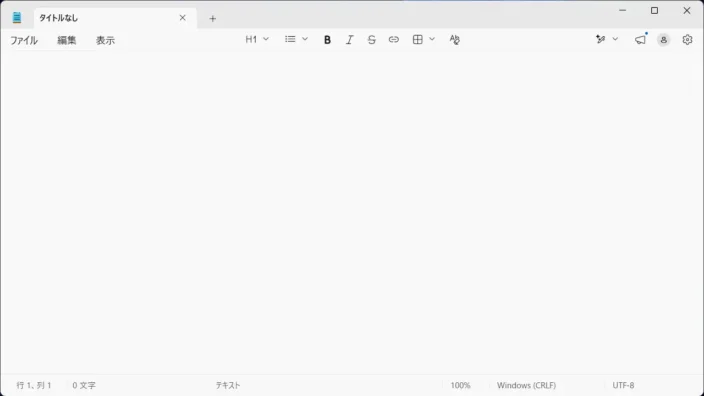This screenshot has width=704, height=396.
Task: Open the 編集 menu
Action: coord(66,40)
